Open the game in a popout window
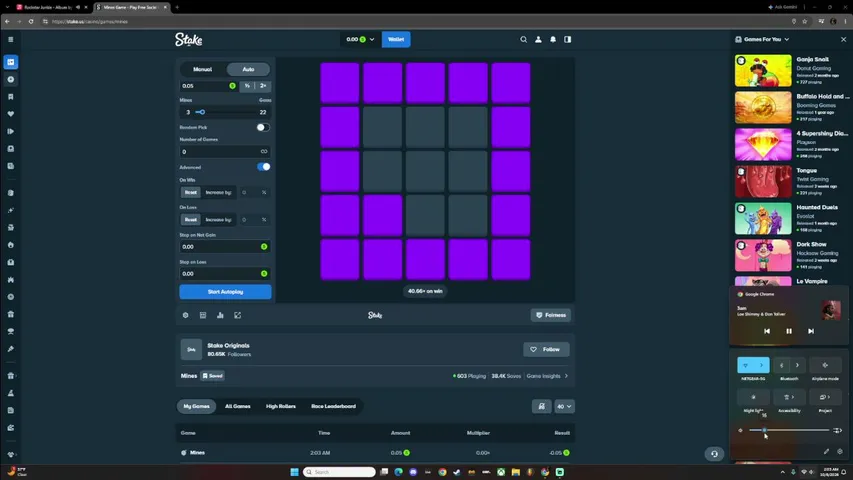Screen dimensions: 853x480 tap(238, 315)
